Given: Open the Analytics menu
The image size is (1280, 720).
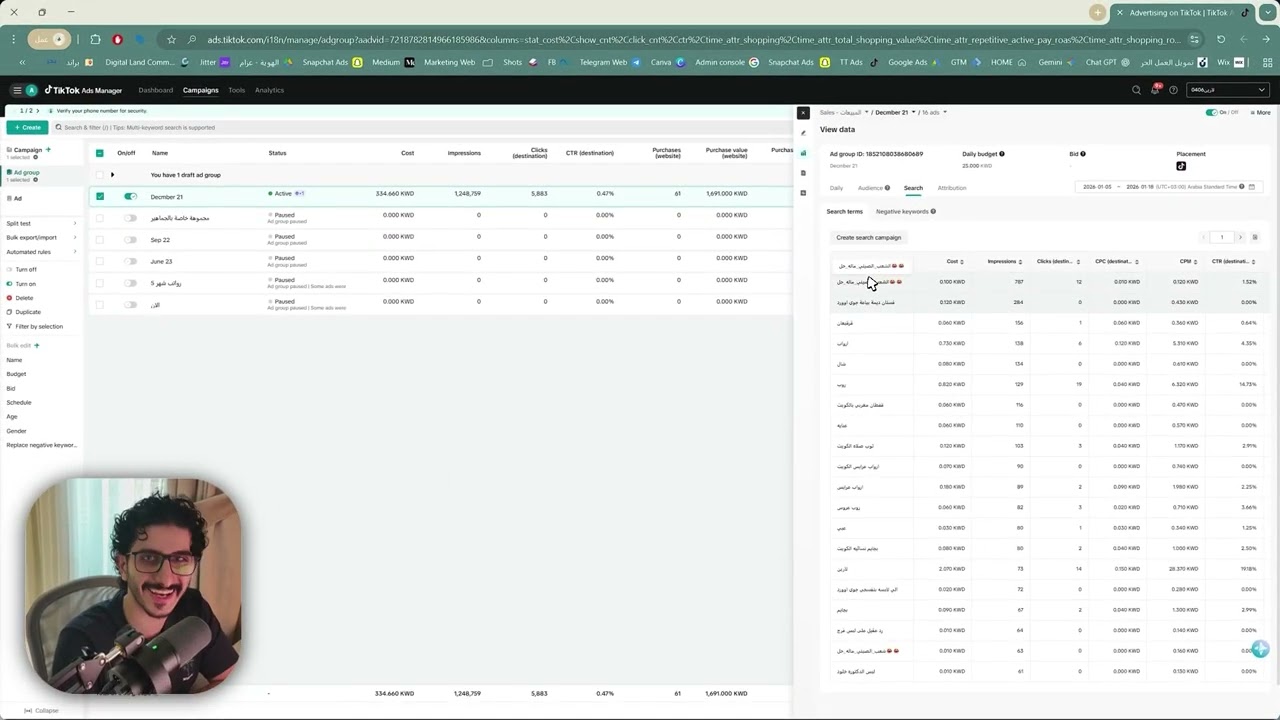Looking at the screenshot, I should coord(269,90).
